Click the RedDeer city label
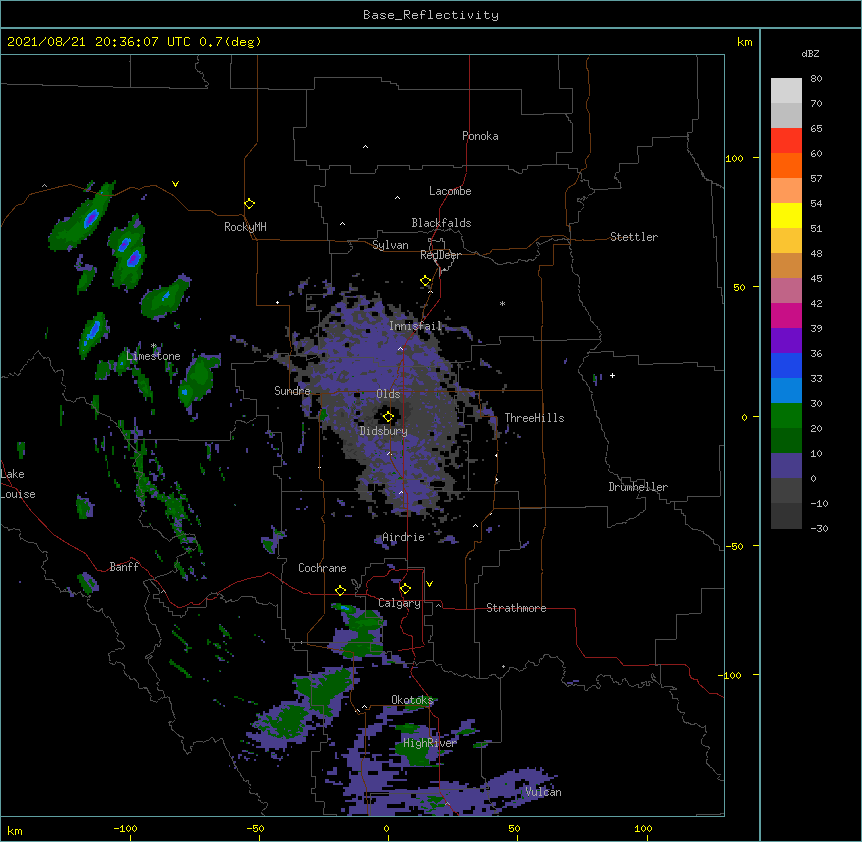 coord(440,255)
